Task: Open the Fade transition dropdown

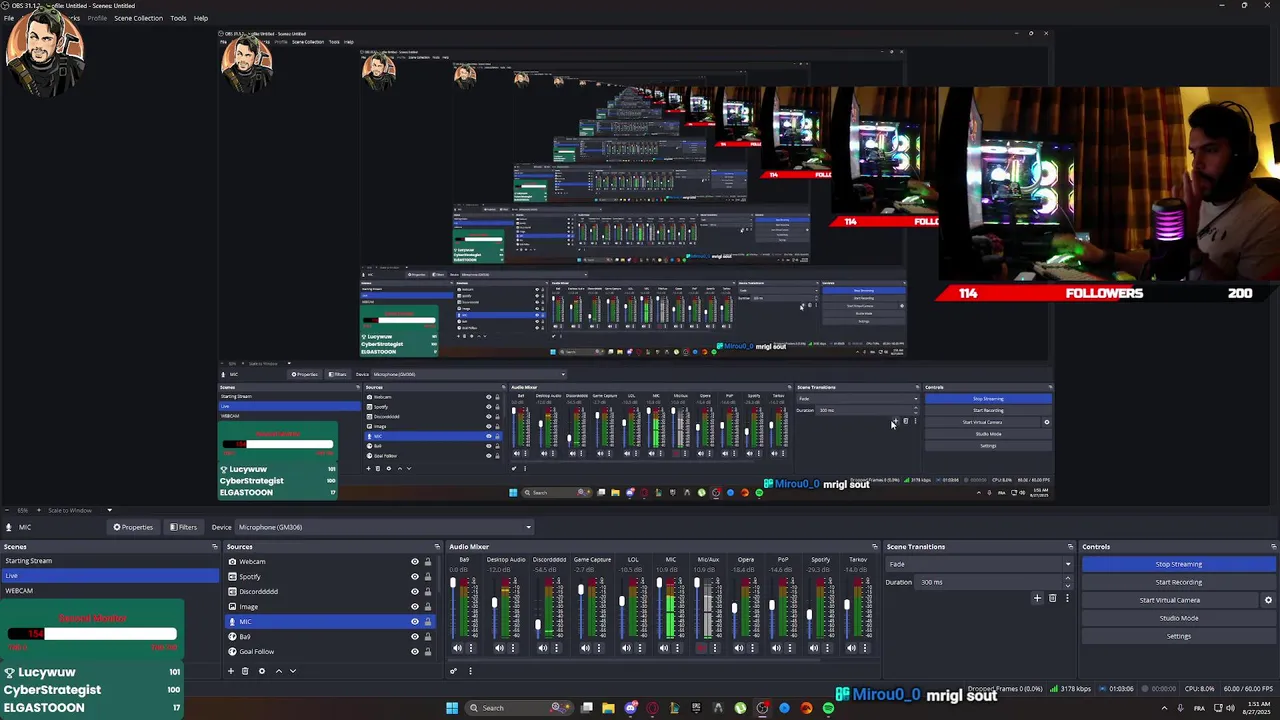Action: (x=979, y=564)
